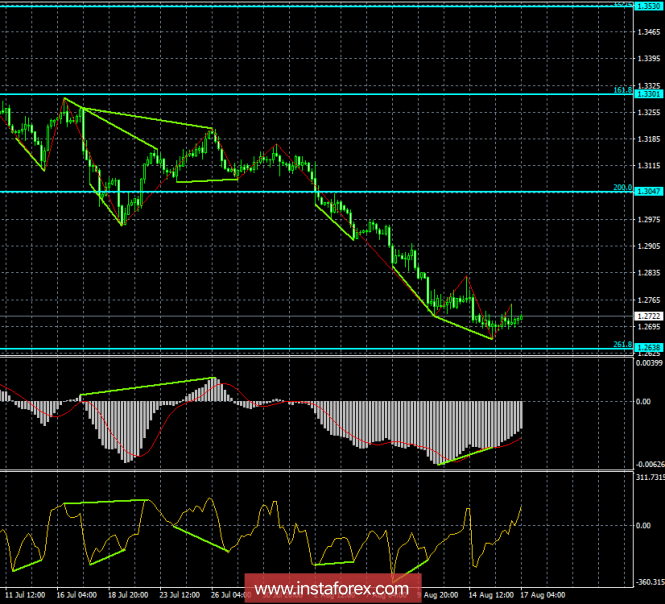Click the 161.8 Fibonacci level label 1.3301
Viewport: 665px width, 604px height.
(x=648, y=94)
